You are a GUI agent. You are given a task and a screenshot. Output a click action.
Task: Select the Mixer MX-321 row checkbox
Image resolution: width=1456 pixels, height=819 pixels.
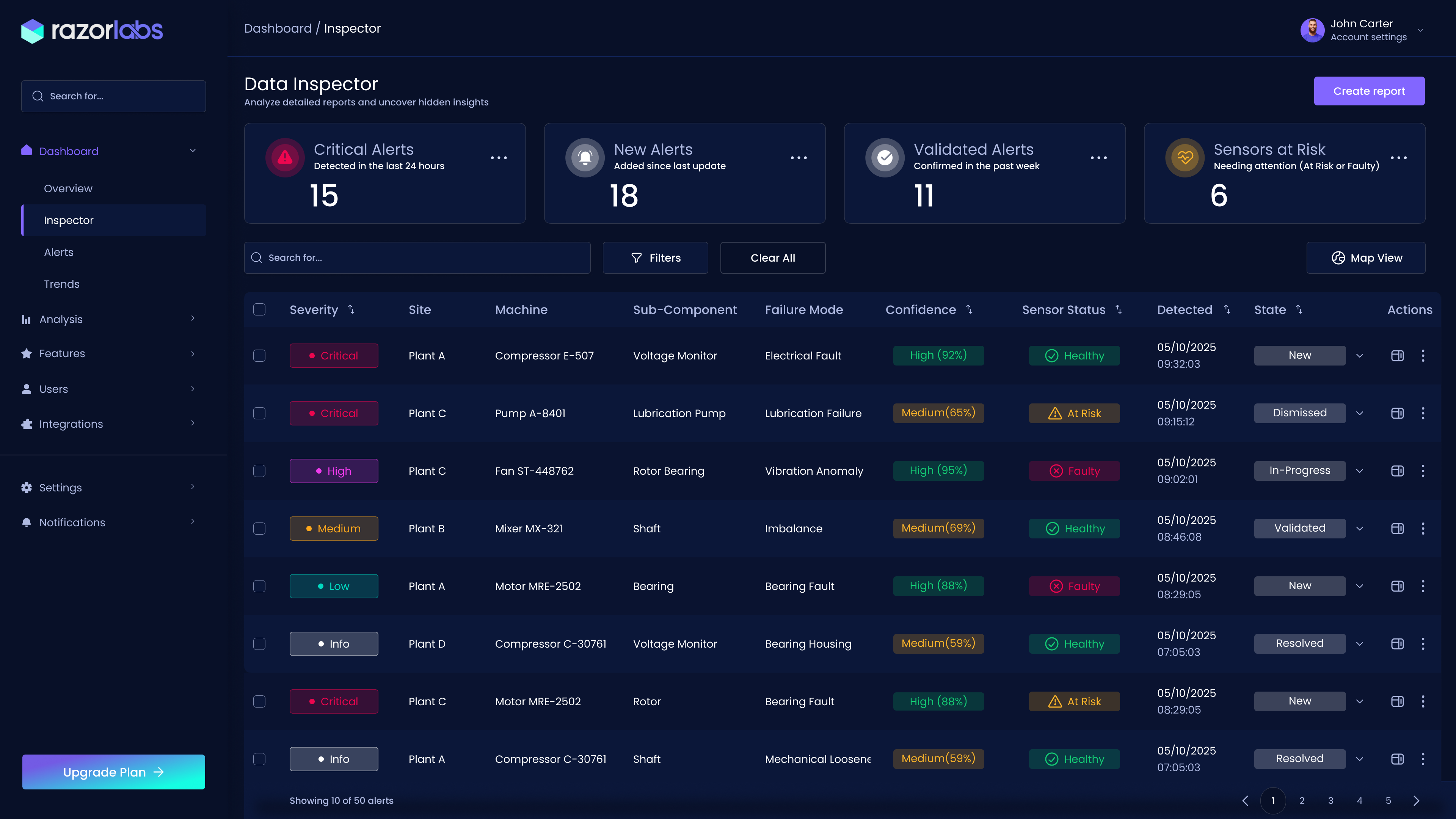(259, 529)
